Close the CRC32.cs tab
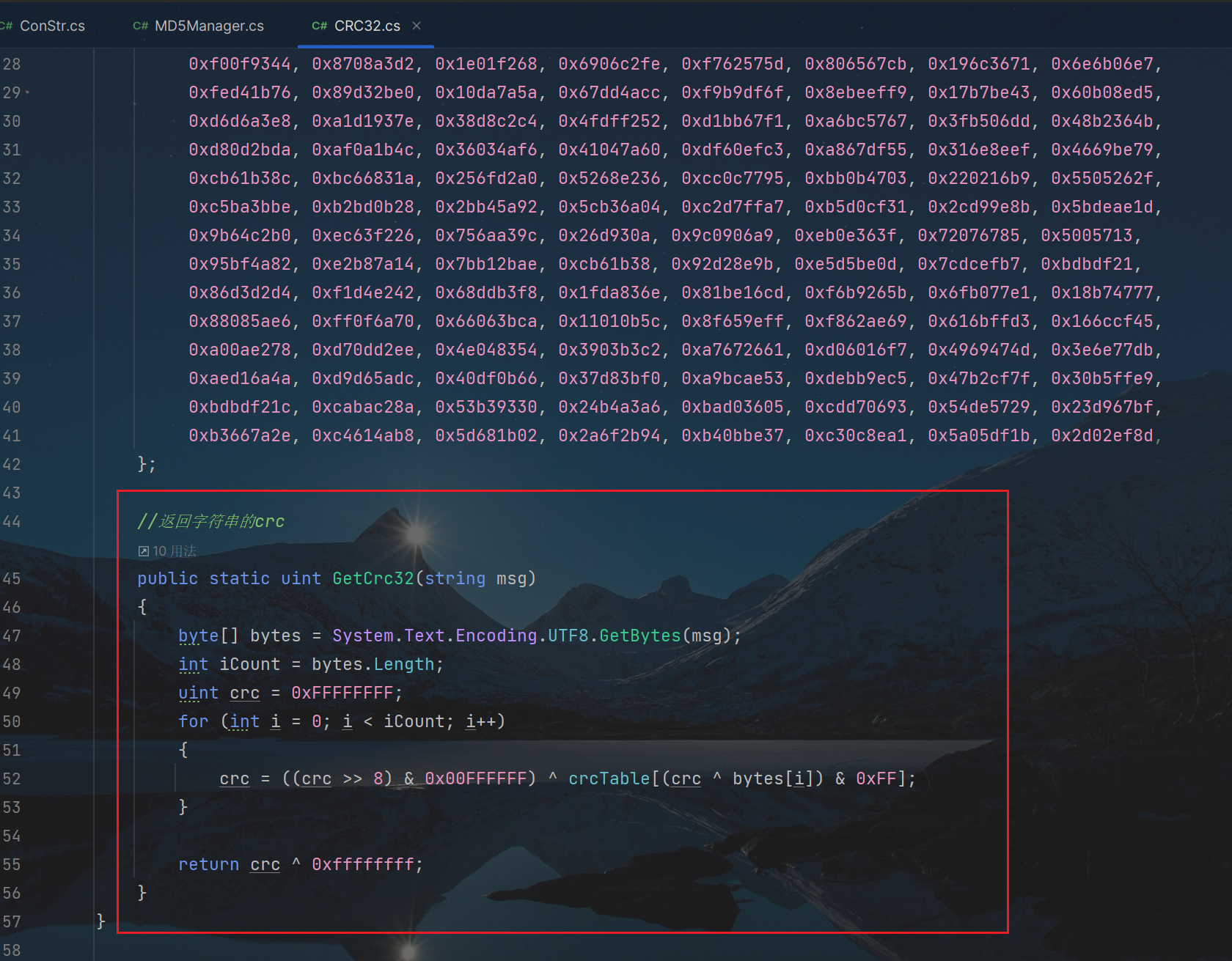 click(417, 26)
